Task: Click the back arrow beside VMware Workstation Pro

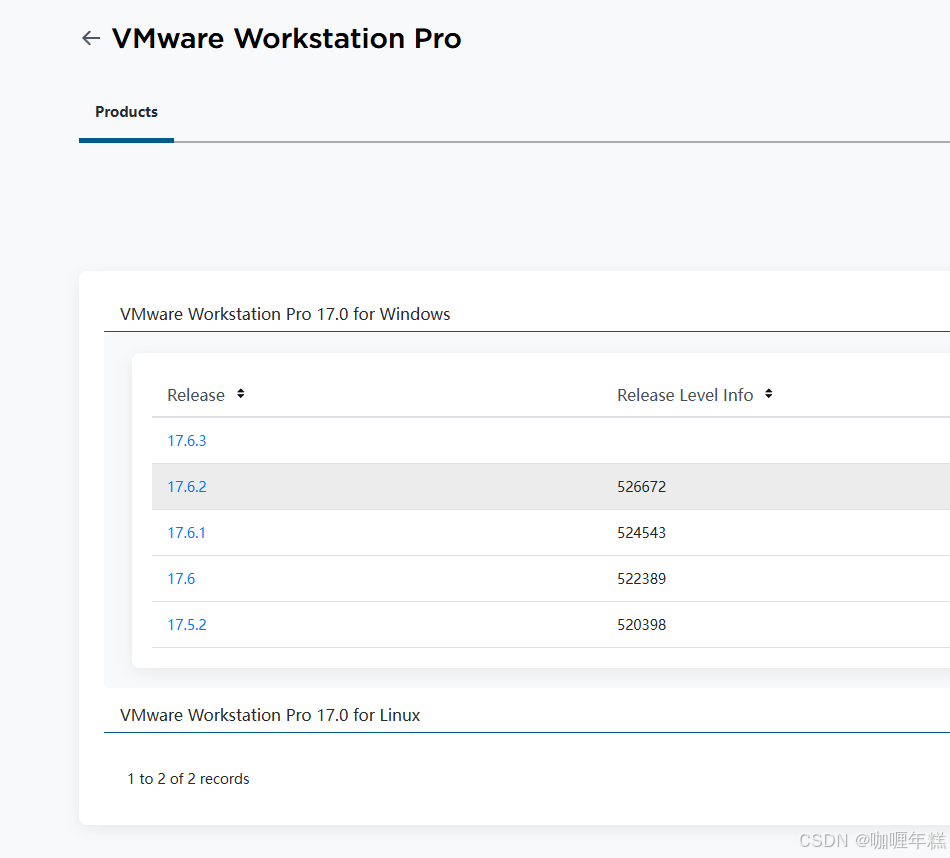Action: click(91, 38)
